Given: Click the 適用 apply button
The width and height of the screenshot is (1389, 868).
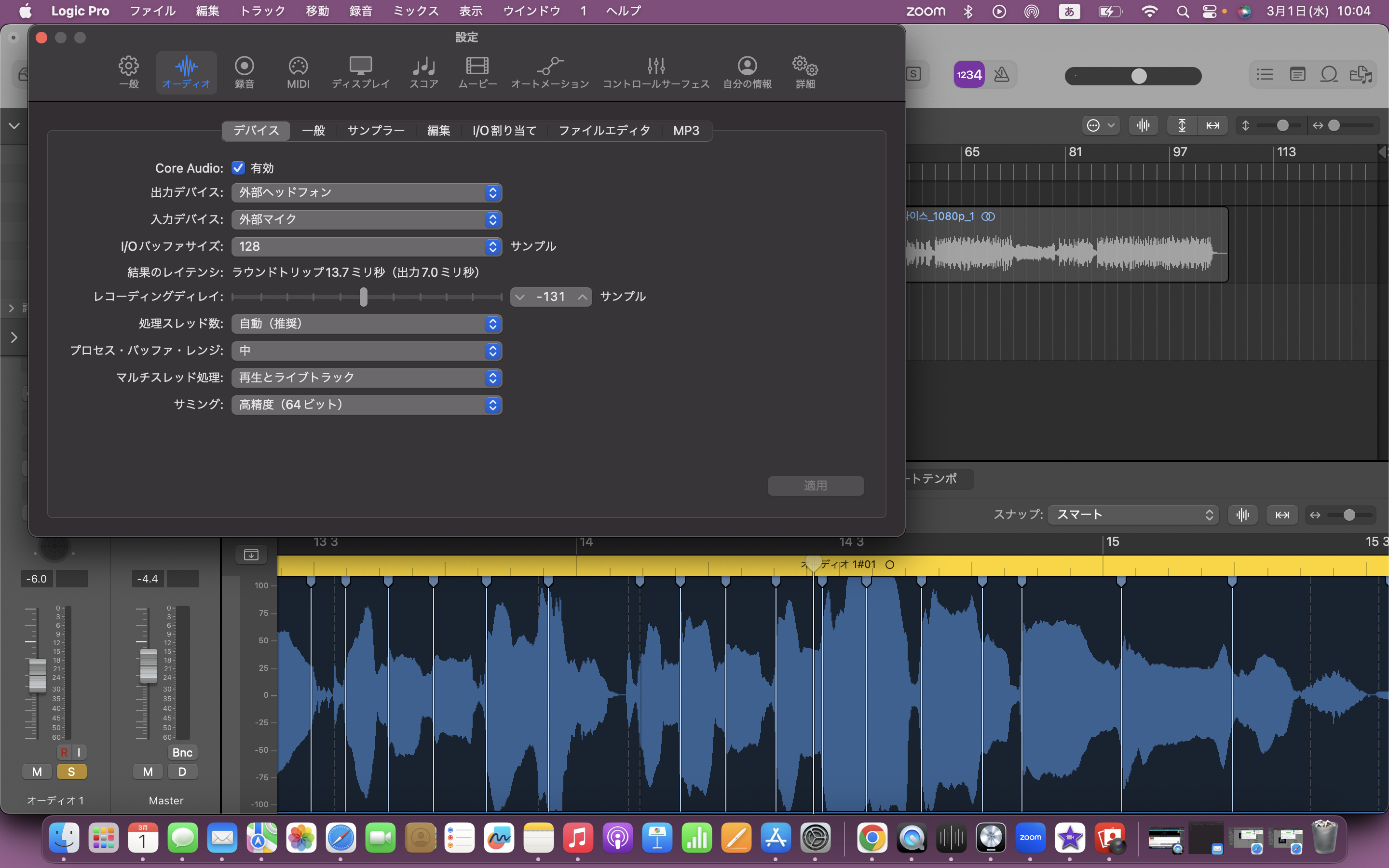Looking at the screenshot, I should (x=815, y=486).
